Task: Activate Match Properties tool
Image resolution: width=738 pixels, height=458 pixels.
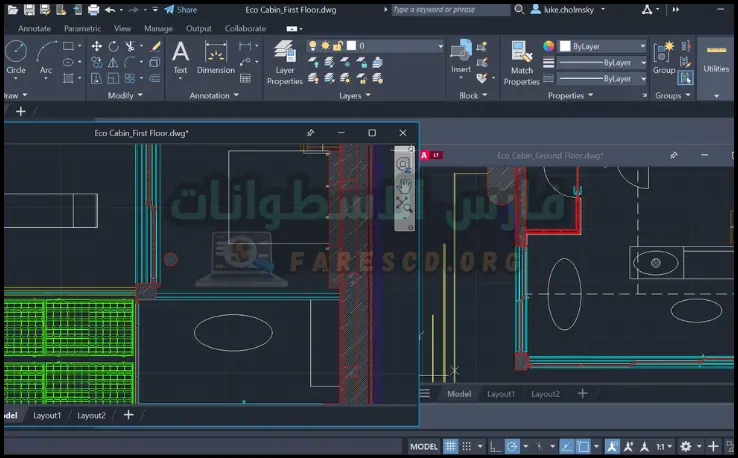Action: 521,60
